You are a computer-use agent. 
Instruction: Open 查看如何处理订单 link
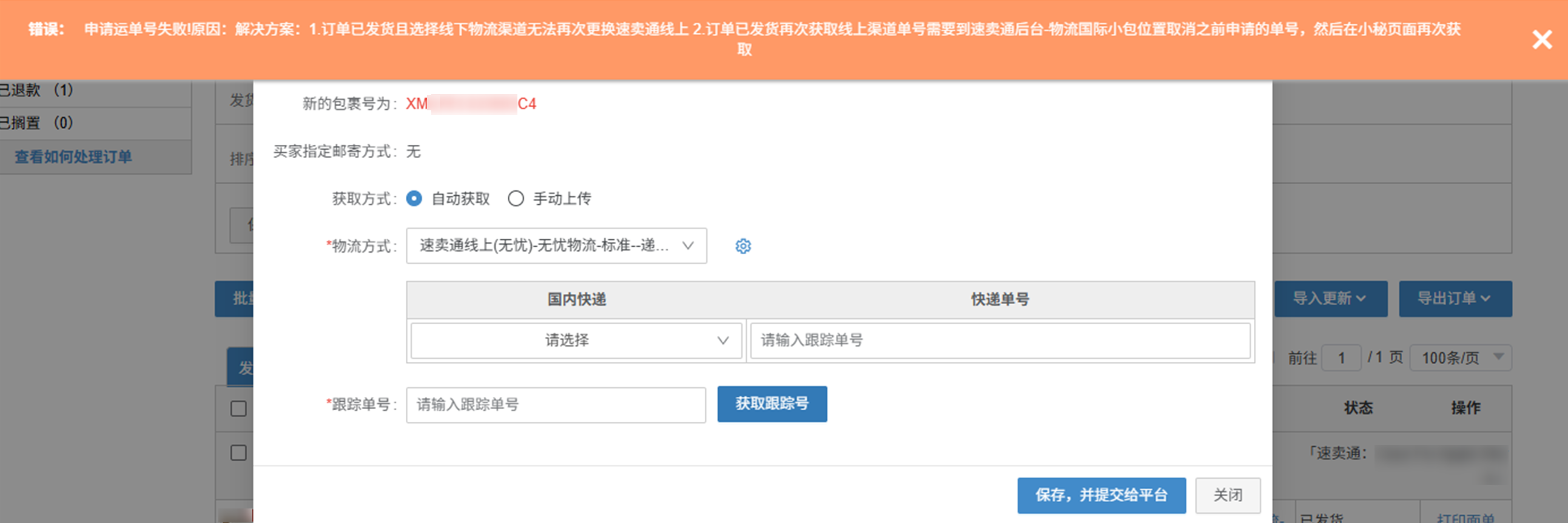pyautogui.click(x=73, y=157)
